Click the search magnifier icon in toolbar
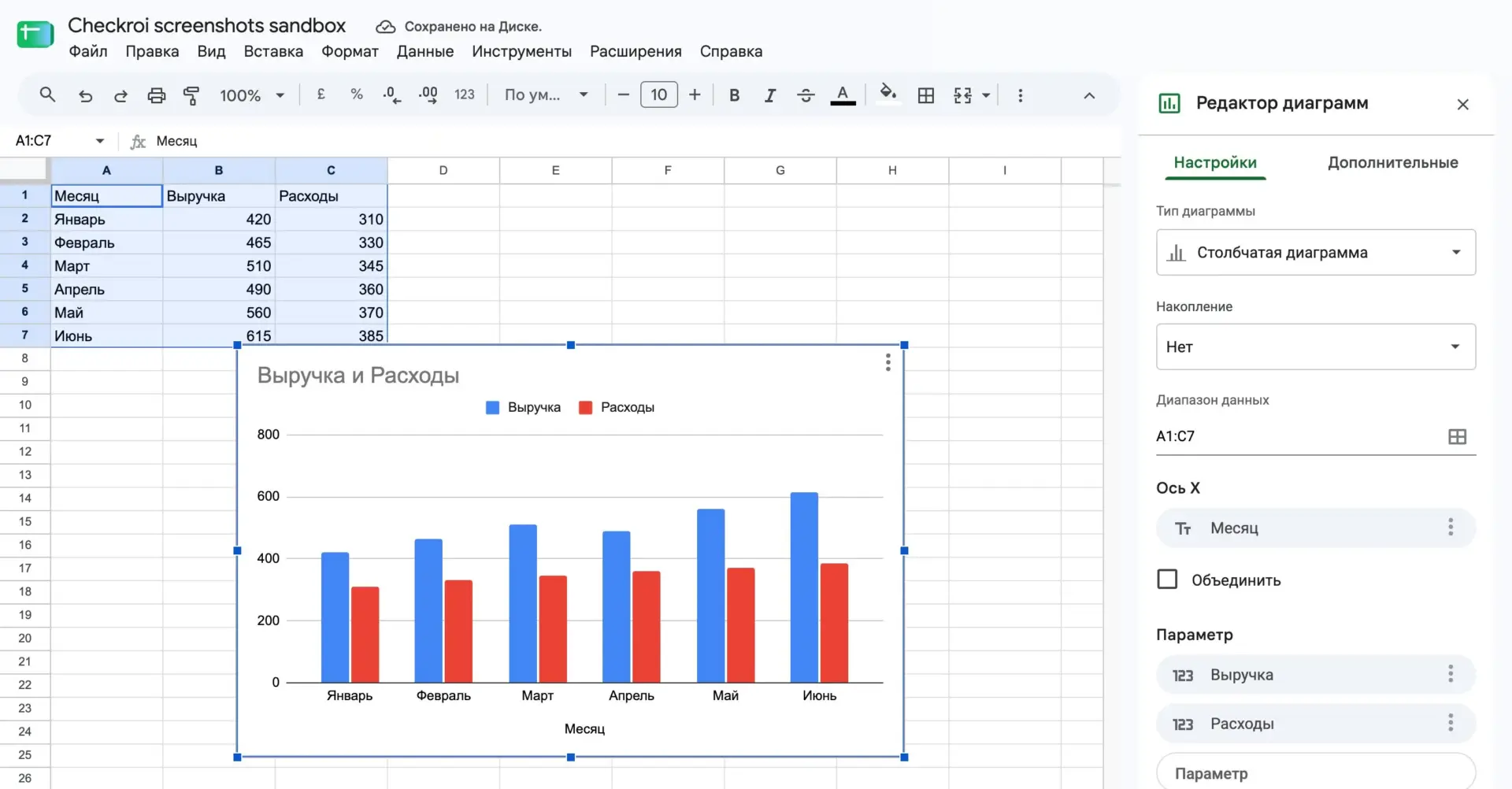This screenshot has width=1512, height=789. [x=47, y=95]
